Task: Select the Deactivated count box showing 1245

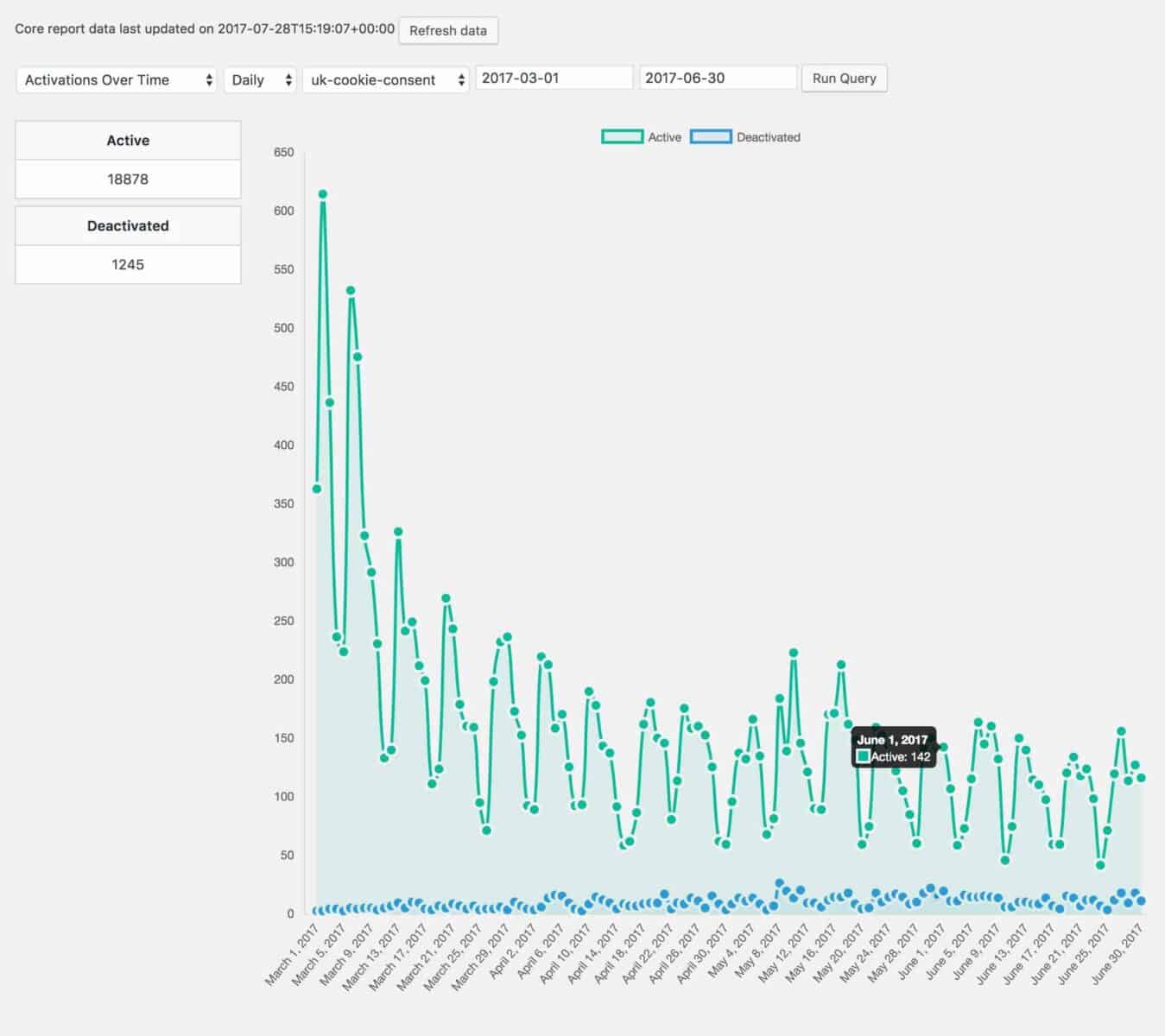Action: coord(127,264)
